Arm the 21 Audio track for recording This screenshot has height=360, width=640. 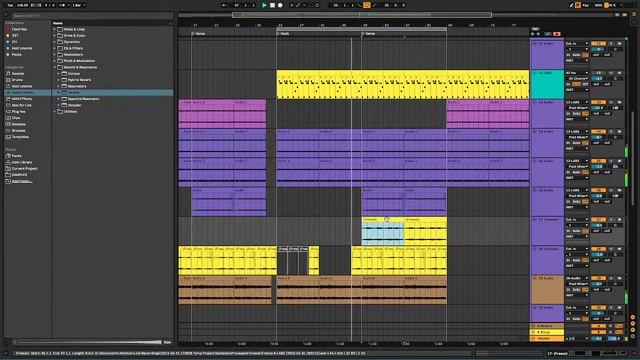pos(620,43)
